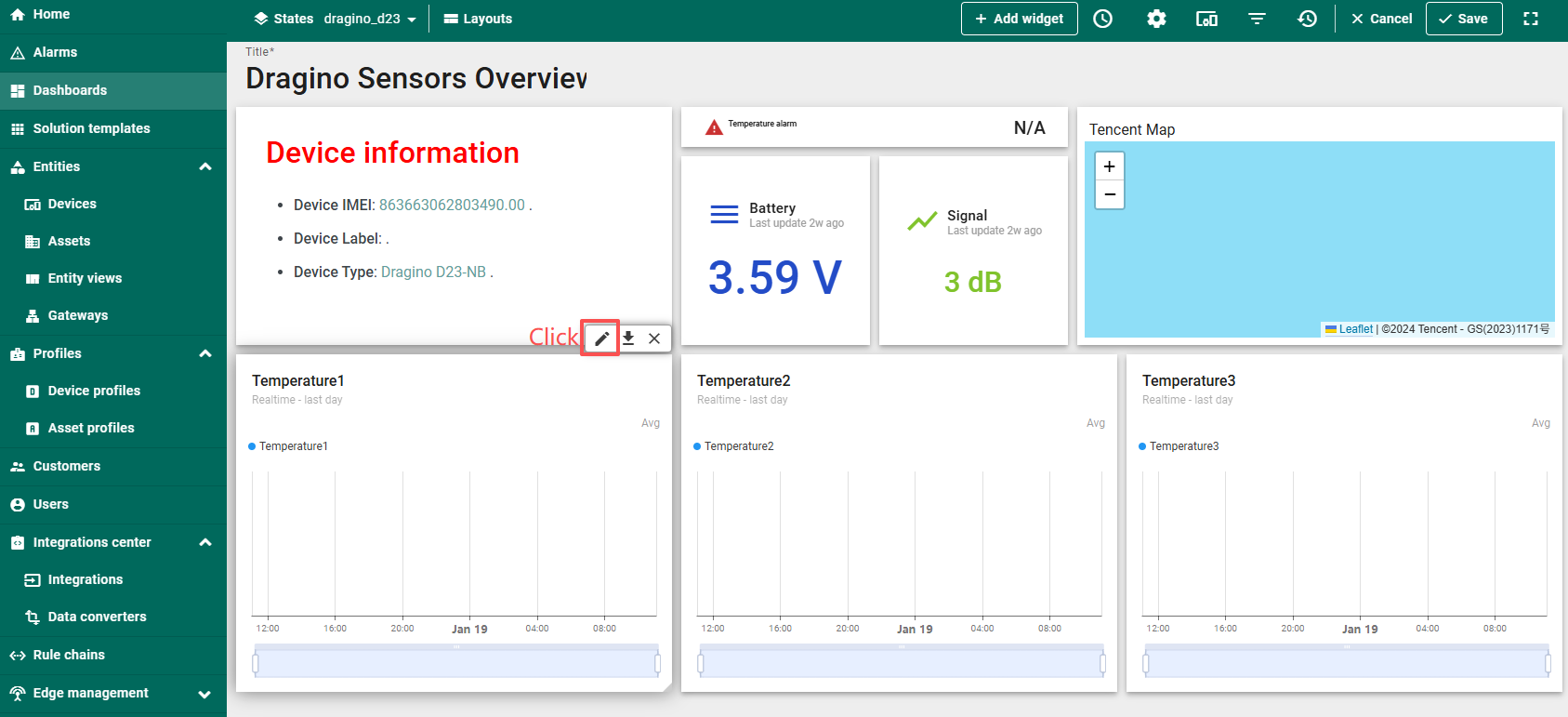Open Rule chains in sidebar

(69, 655)
